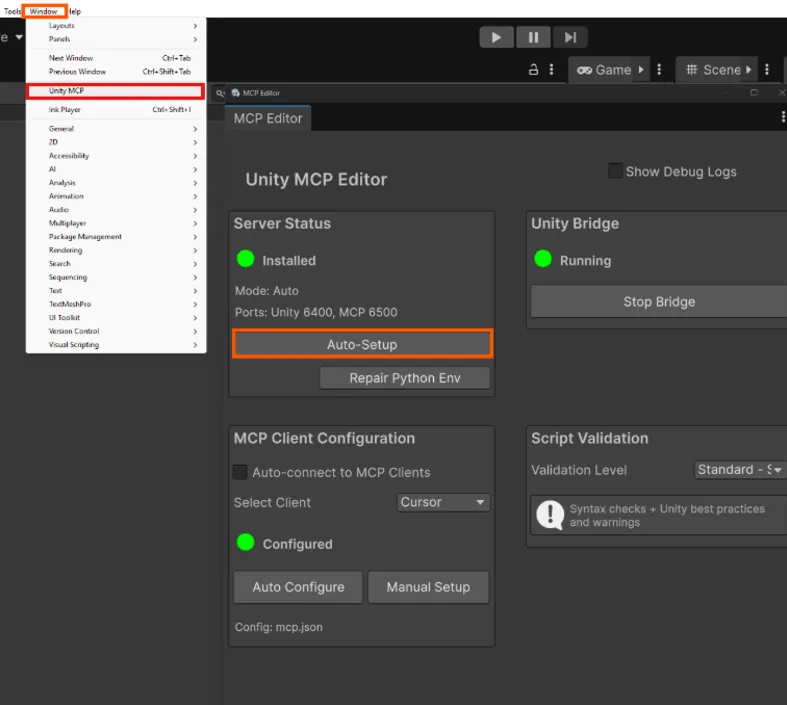Image resolution: width=787 pixels, height=705 pixels.
Task: Select Unity MCP from the Window menu
Action: point(116,91)
